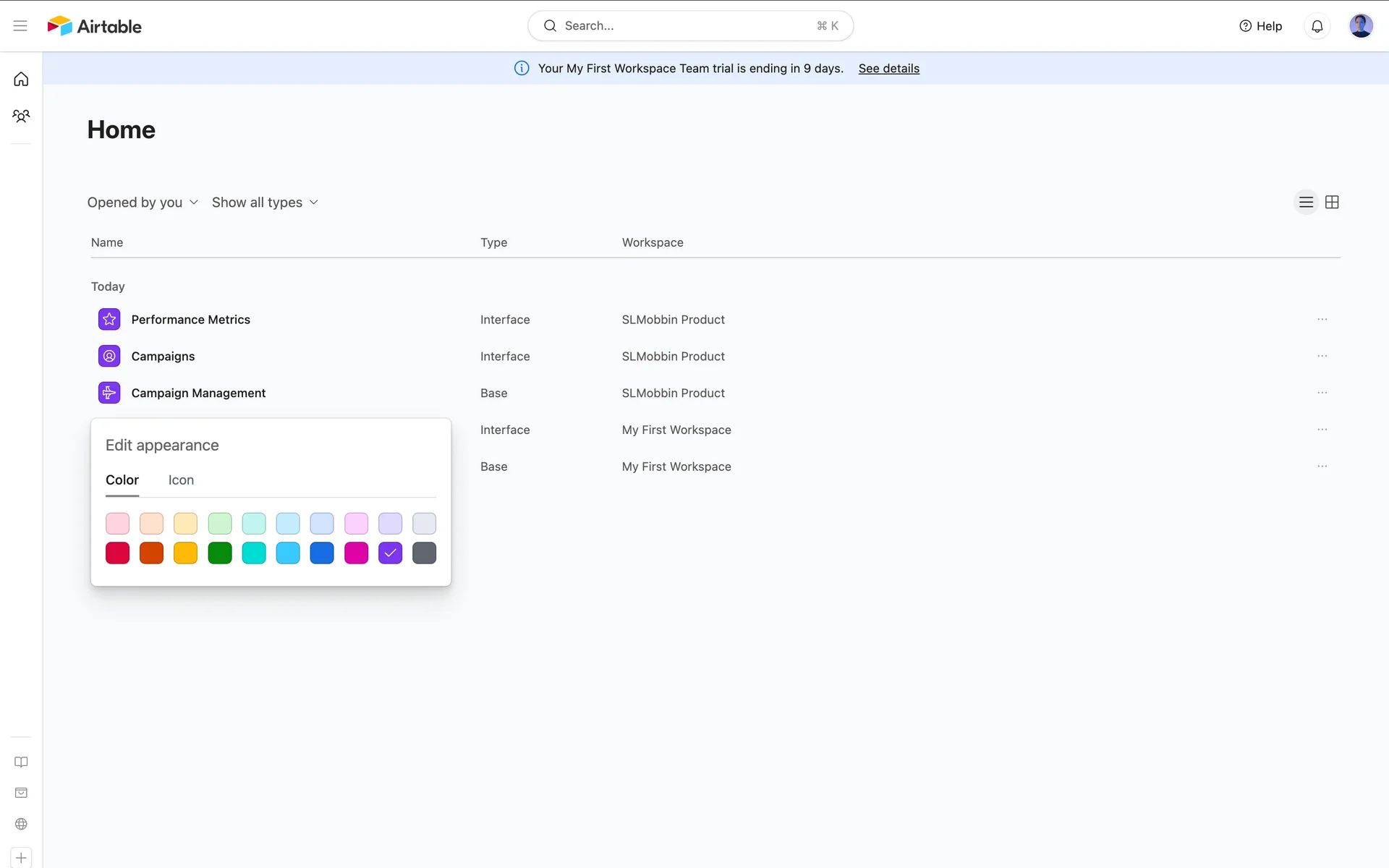Switch to the Icon tab
Image resolution: width=1389 pixels, height=868 pixels.
(181, 480)
